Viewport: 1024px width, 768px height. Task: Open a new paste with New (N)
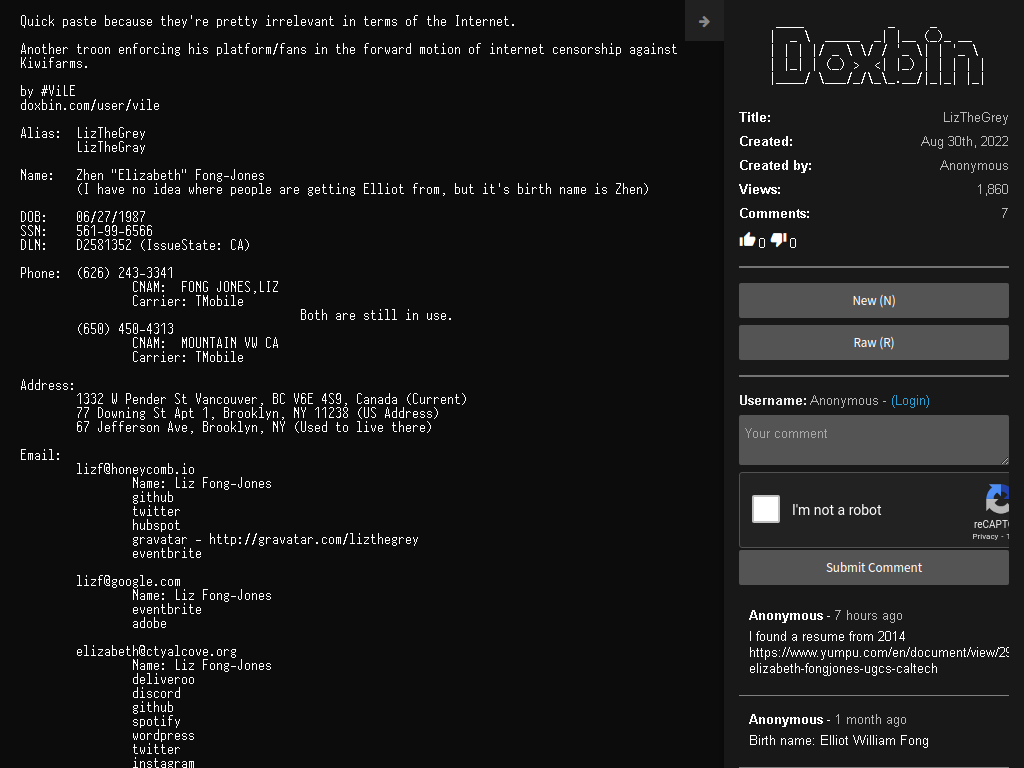click(874, 300)
